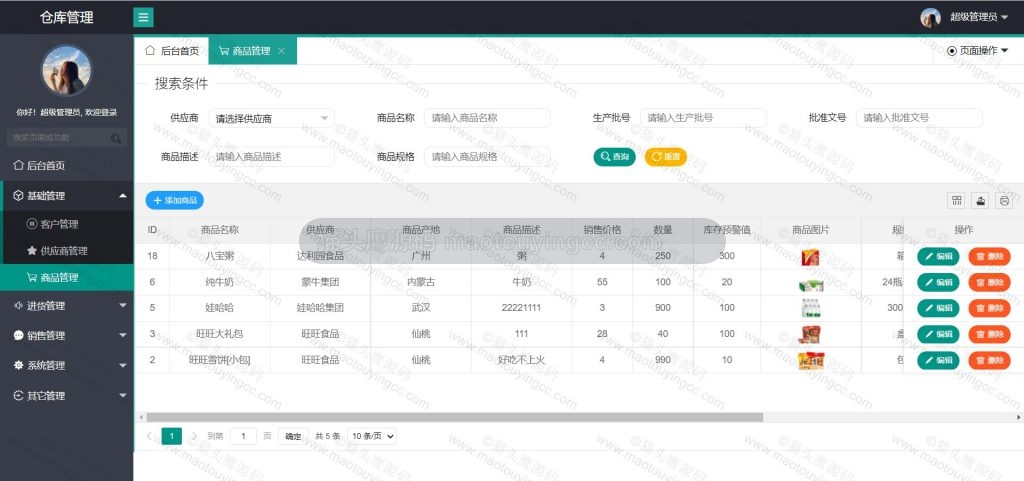Delete the 八宝粥 row
This screenshot has width=1024, height=481.
(x=989, y=256)
